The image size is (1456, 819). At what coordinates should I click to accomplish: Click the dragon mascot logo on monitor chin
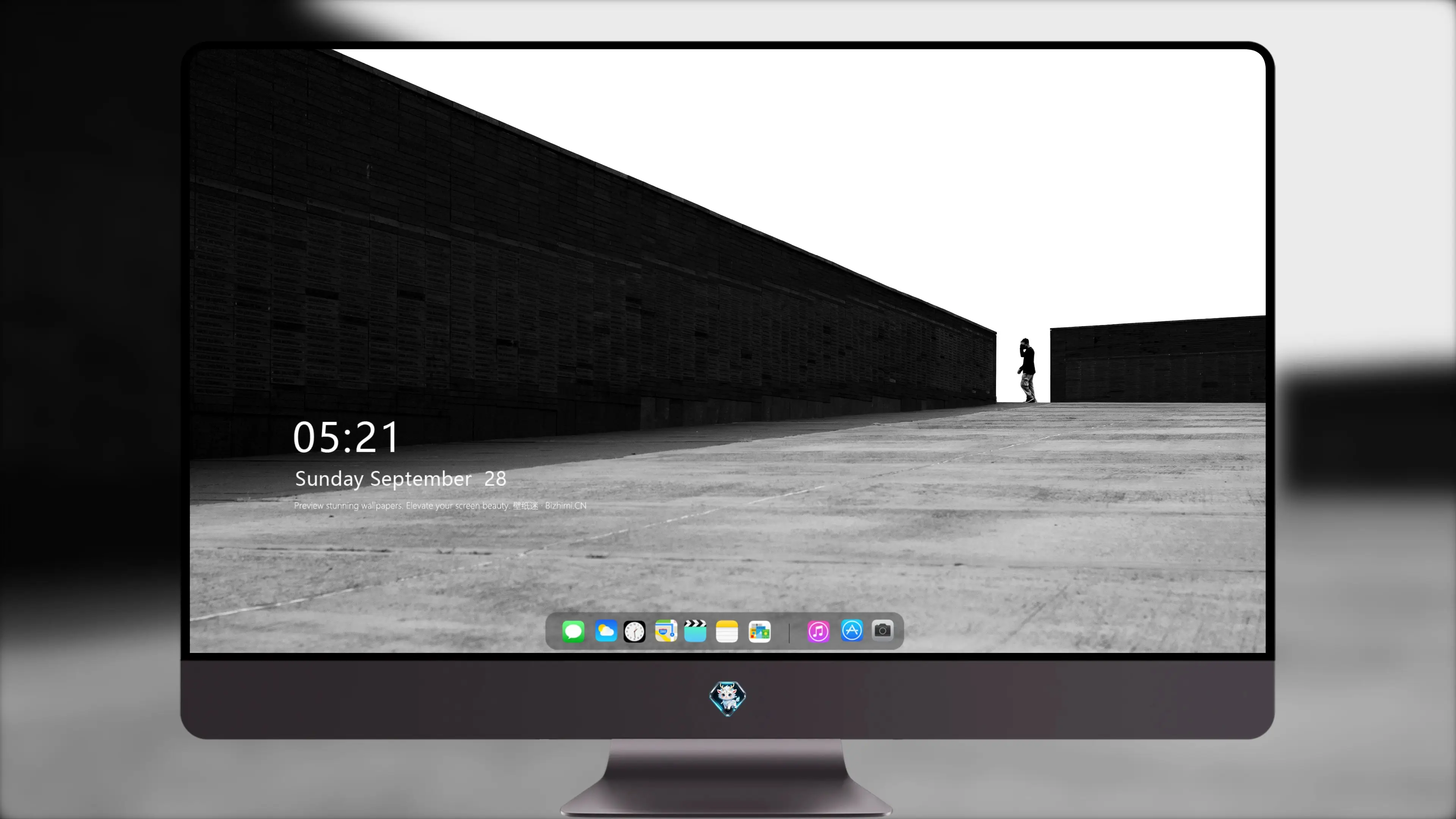click(x=728, y=698)
